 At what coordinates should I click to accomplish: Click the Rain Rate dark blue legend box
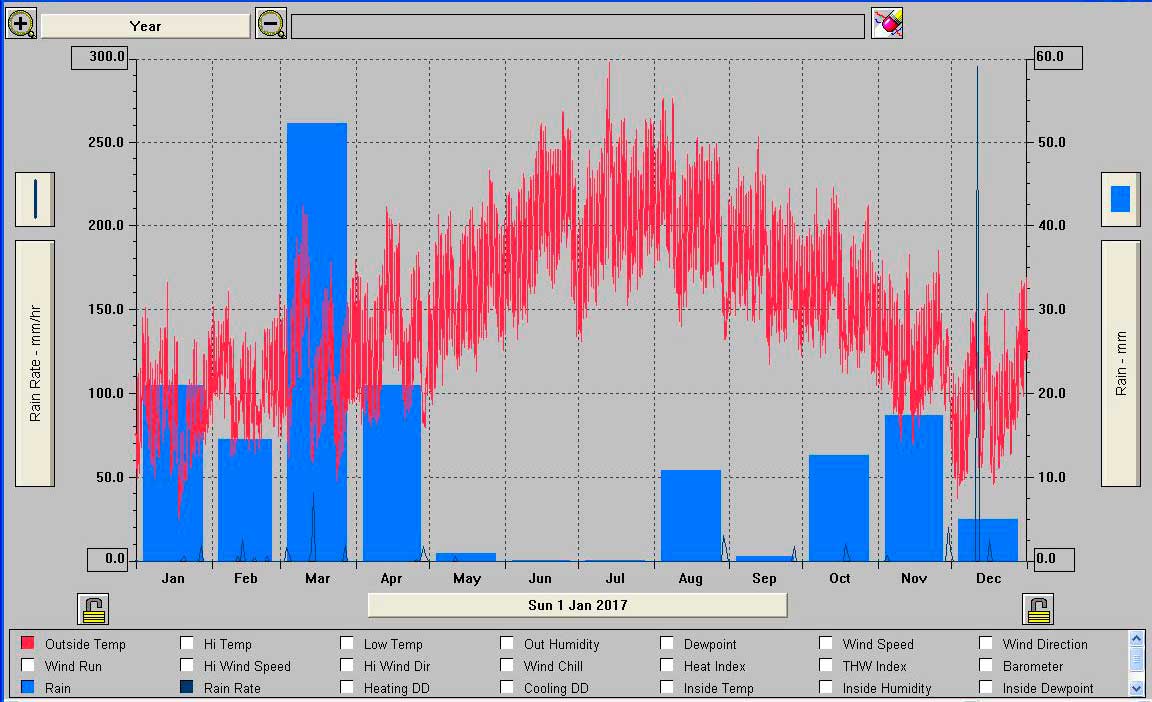(187, 687)
